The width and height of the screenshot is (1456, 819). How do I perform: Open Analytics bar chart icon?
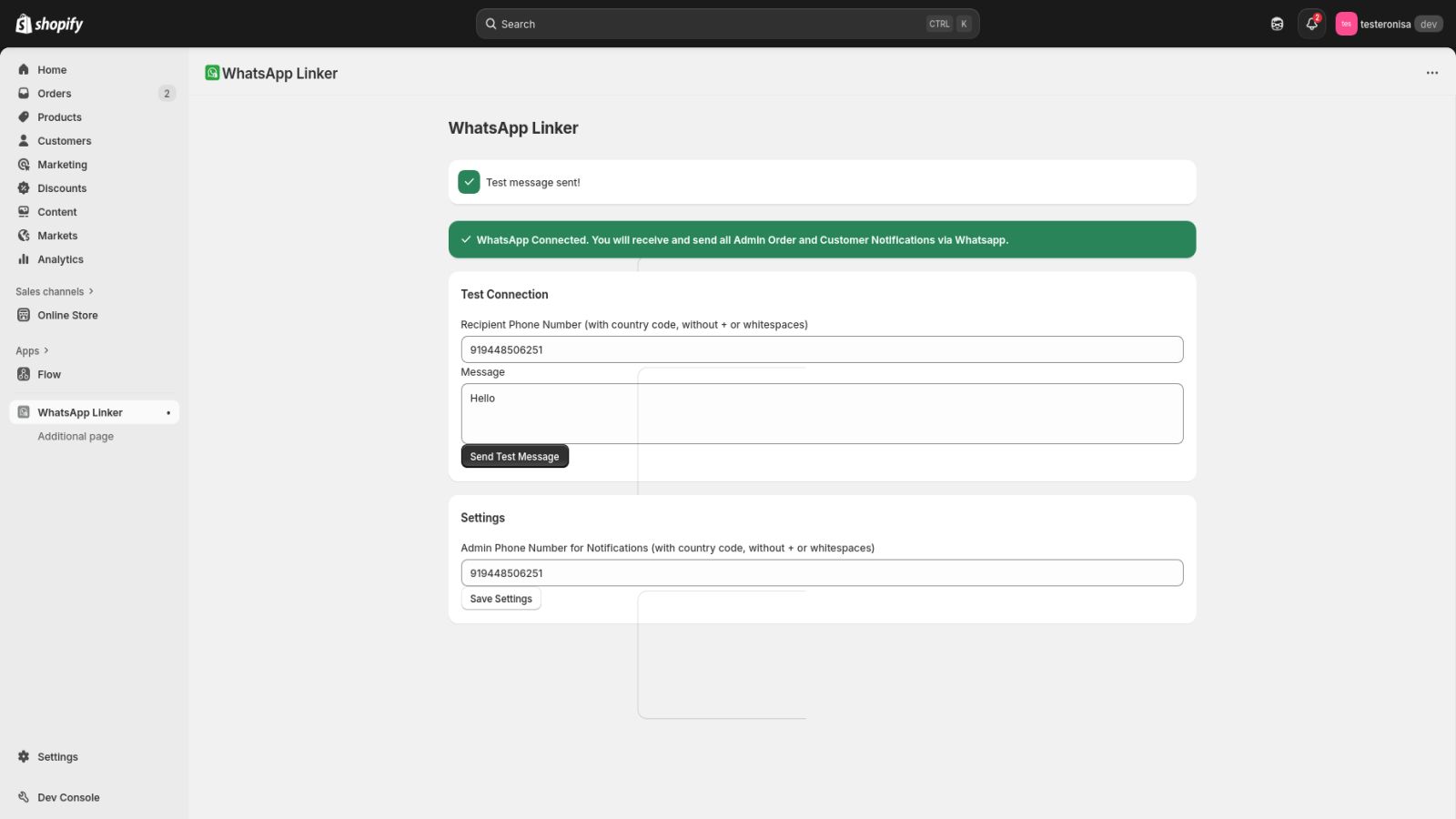point(24,259)
